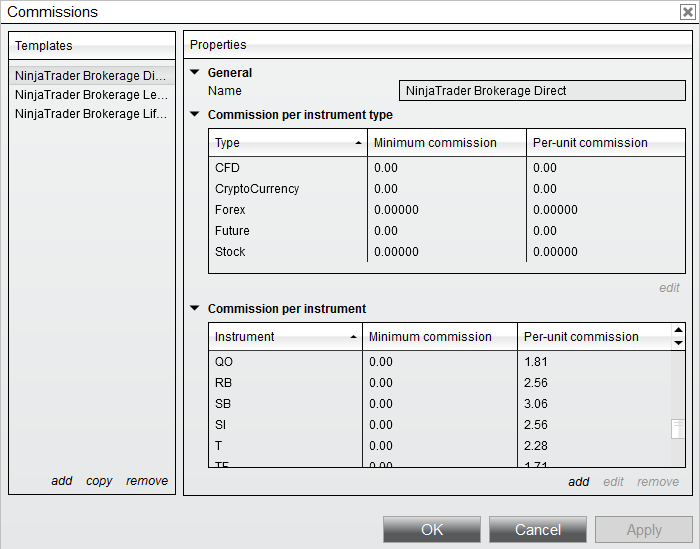Click edit under the instrument table
This screenshot has width=700, height=549.
pos(613,482)
